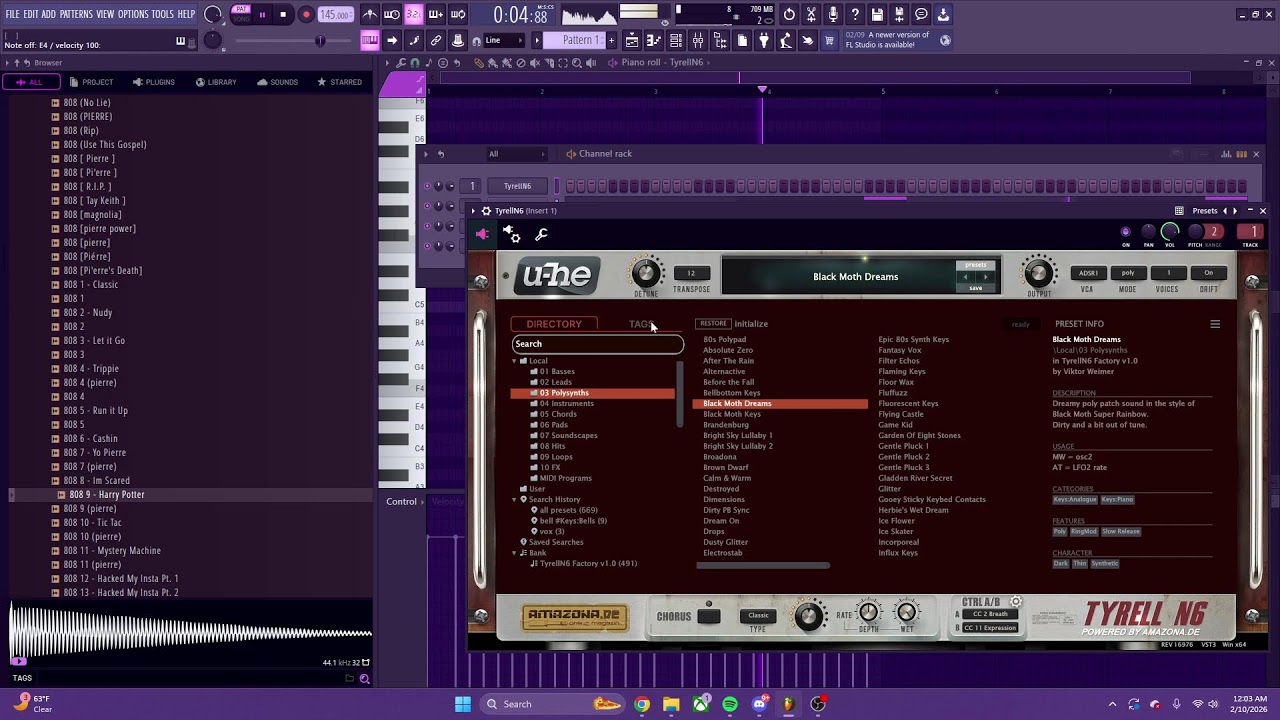Open the shopping cart icon in the toolbar
1280x720 pixels.
829,40
